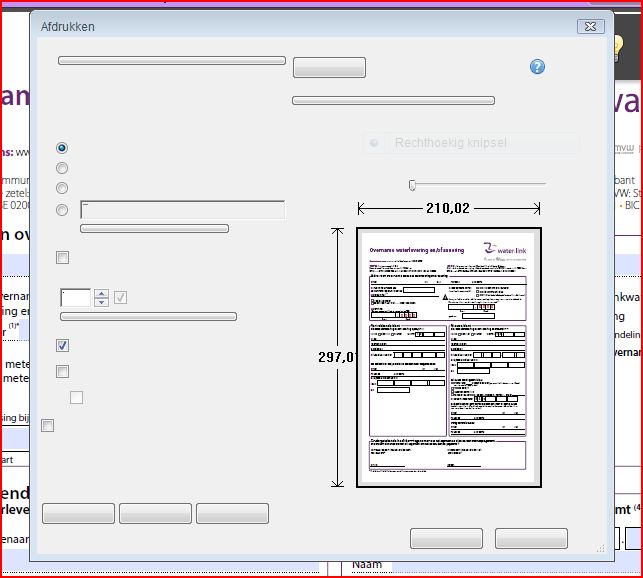Open the blue question mark help icon
This screenshot has height=578, width=643.
(537, 66)
